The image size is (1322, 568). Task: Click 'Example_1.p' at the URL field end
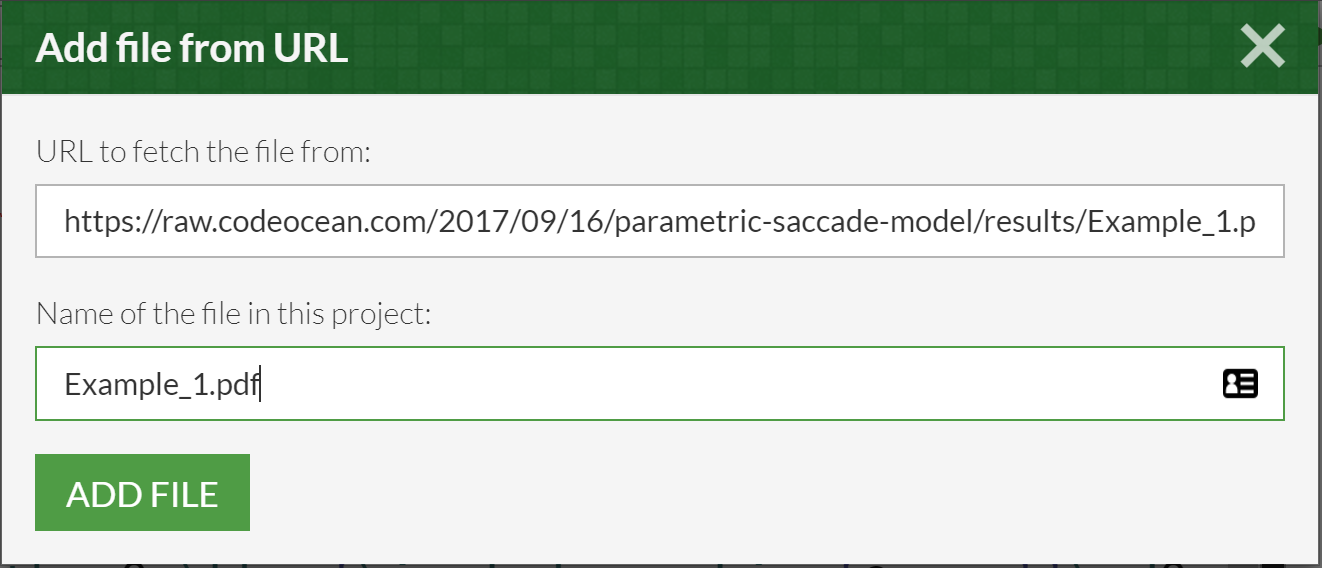pyautogui.click(x=1171, y=222)
